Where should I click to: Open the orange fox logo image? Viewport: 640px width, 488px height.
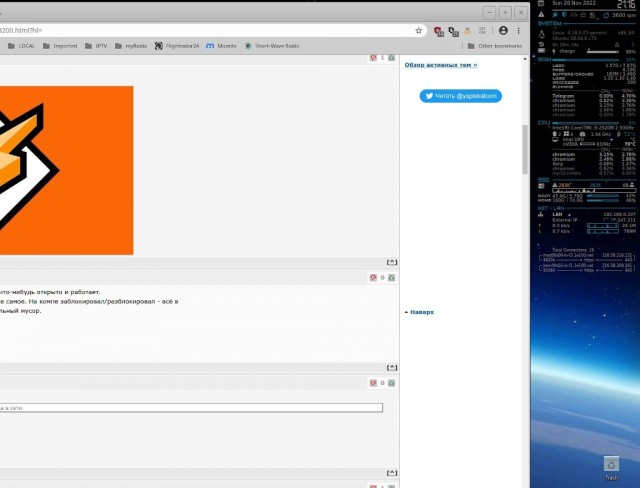click(x=67, y=170)
